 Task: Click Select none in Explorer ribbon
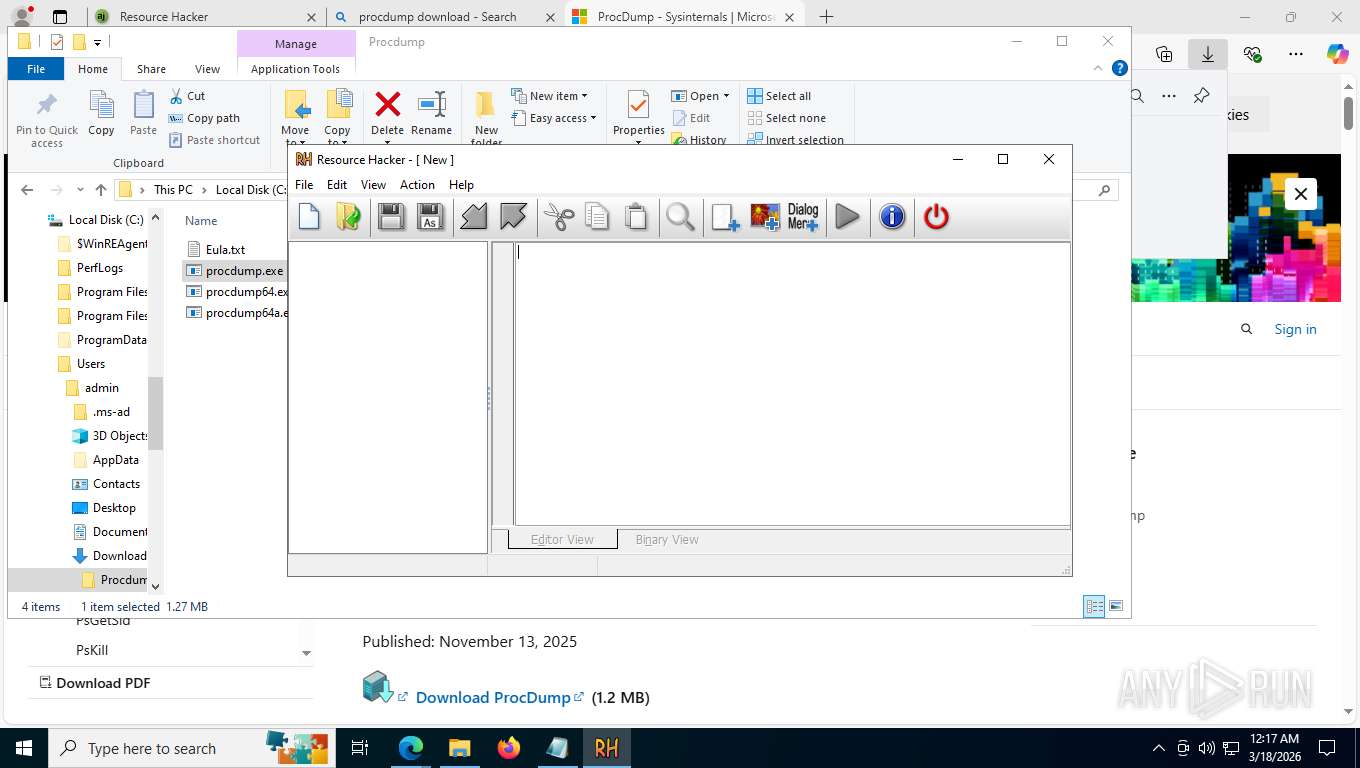click(786, 118)
